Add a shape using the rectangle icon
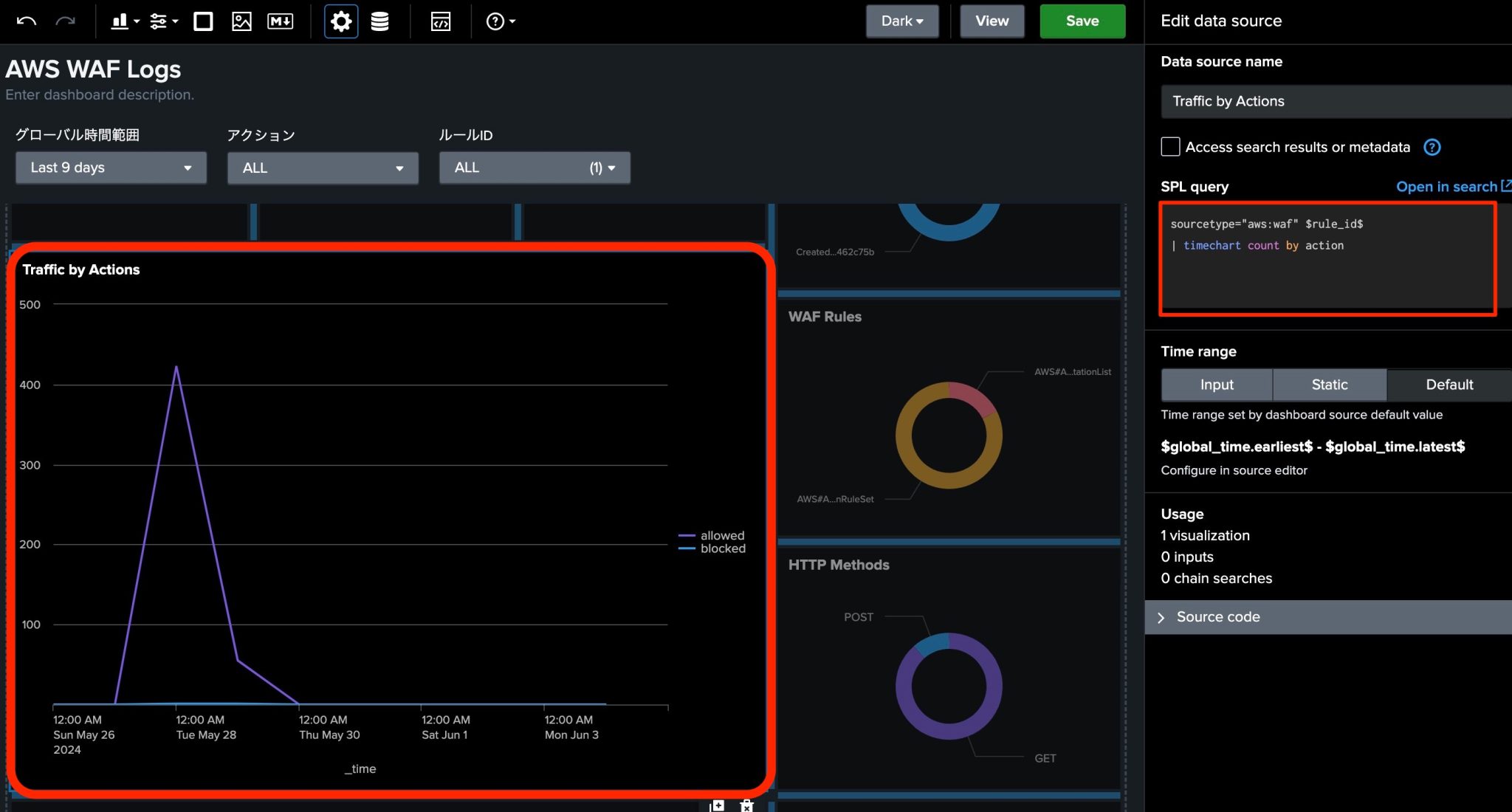Image resolution: width=1512 pixels, height=812 pixels. tap(203, 21)
